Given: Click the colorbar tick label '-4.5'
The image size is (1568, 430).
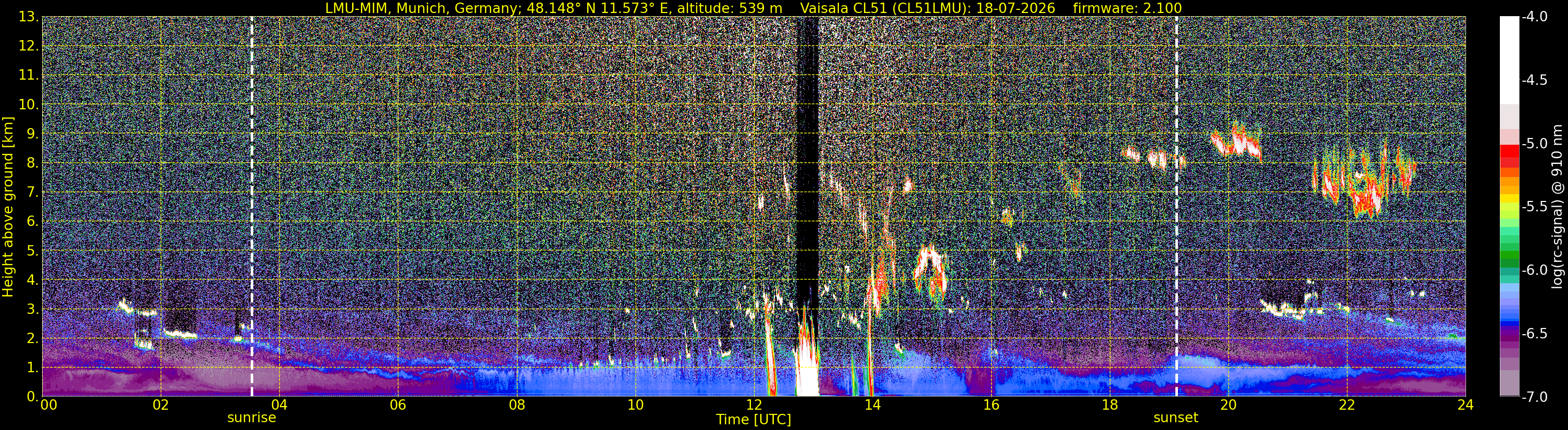Looking at the screenshot, I should point(1535,80).
